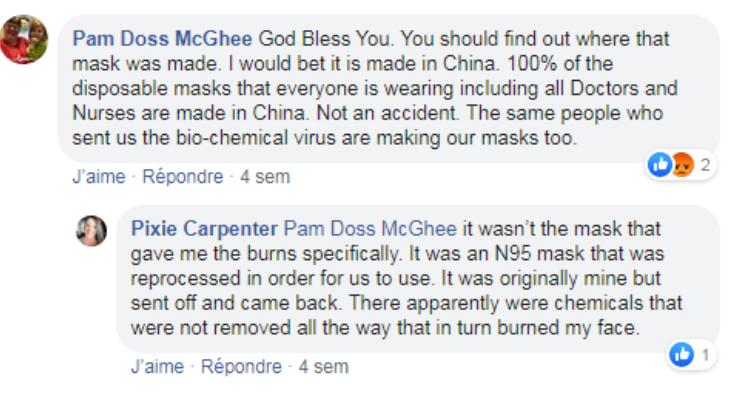742x396 pixels.
Task: Click Pam's comment text bubble
Action: pyautogui.click(x=389, y=88)
